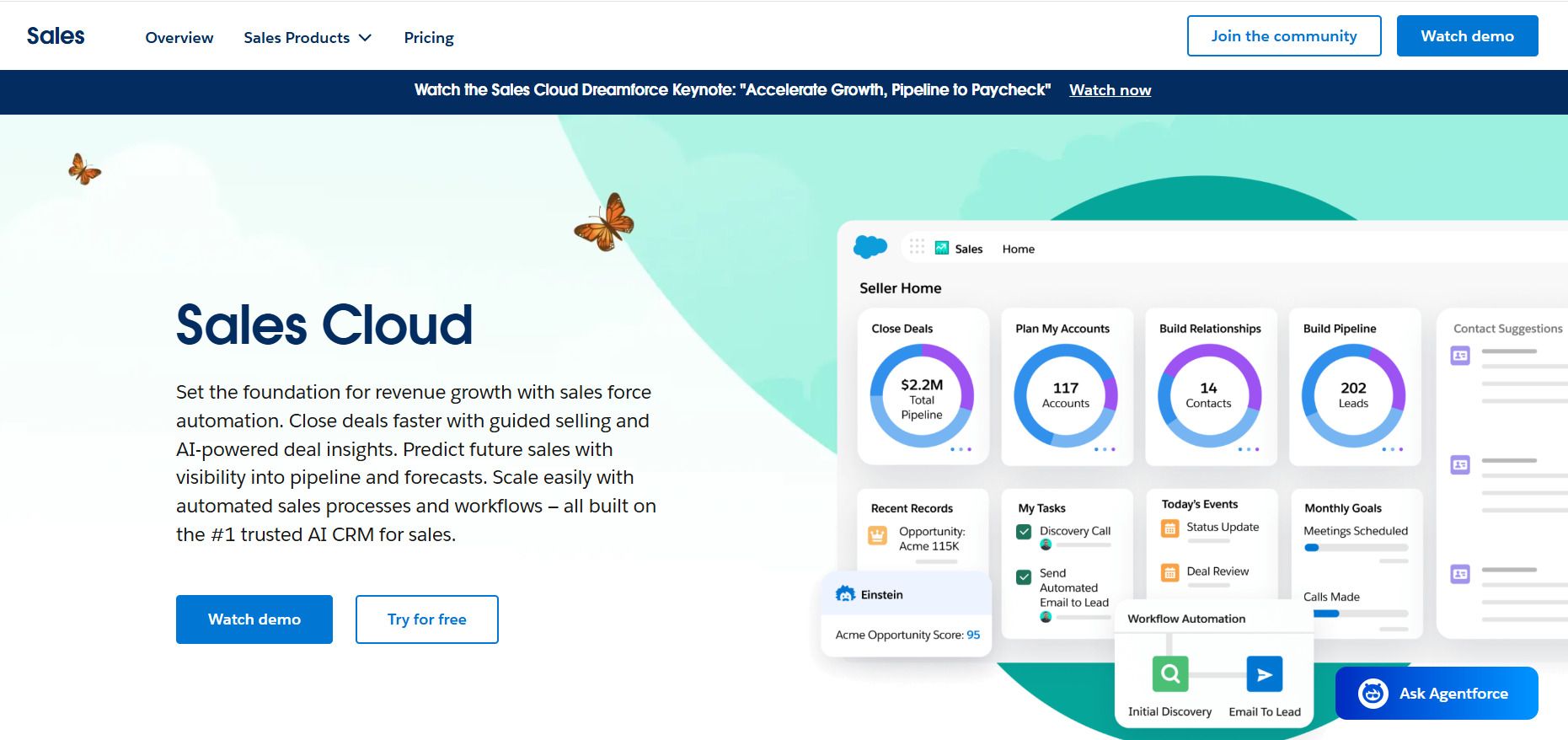Click the Seller Home heading
1568x740 pixels.
pos(901,288)
